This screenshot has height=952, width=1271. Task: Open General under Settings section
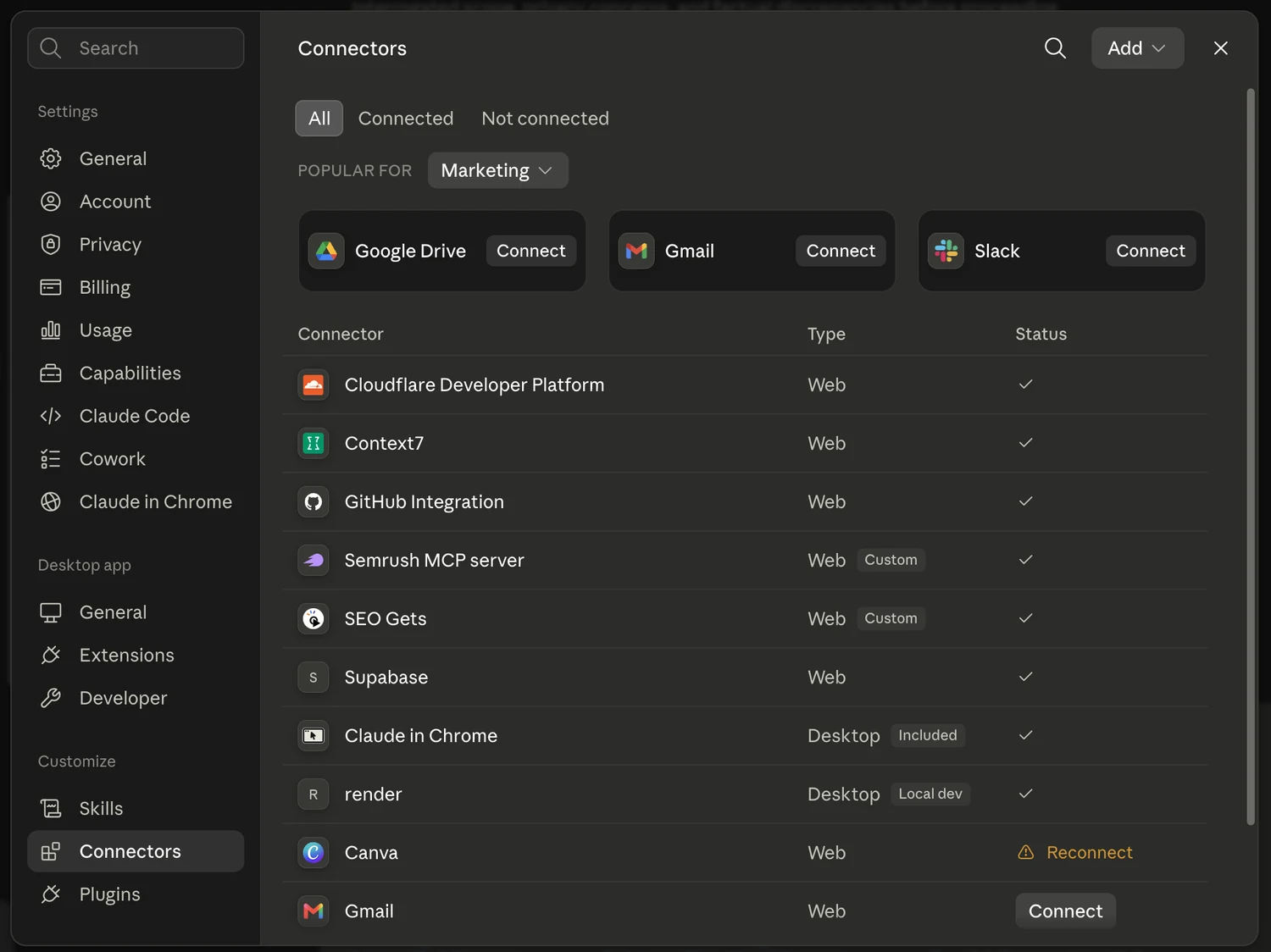point(136,158)
